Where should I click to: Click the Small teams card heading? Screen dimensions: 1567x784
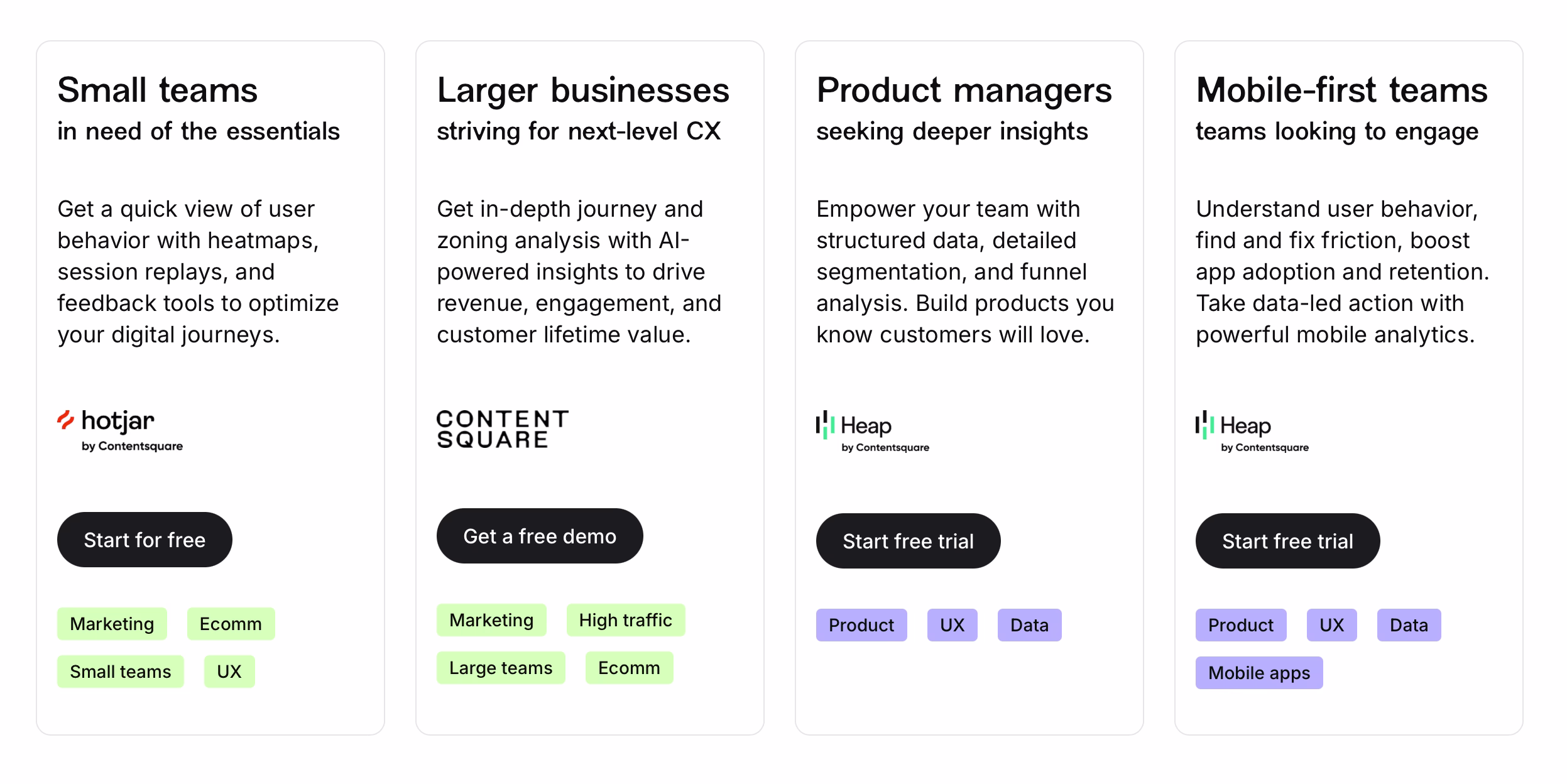(156, 90)
